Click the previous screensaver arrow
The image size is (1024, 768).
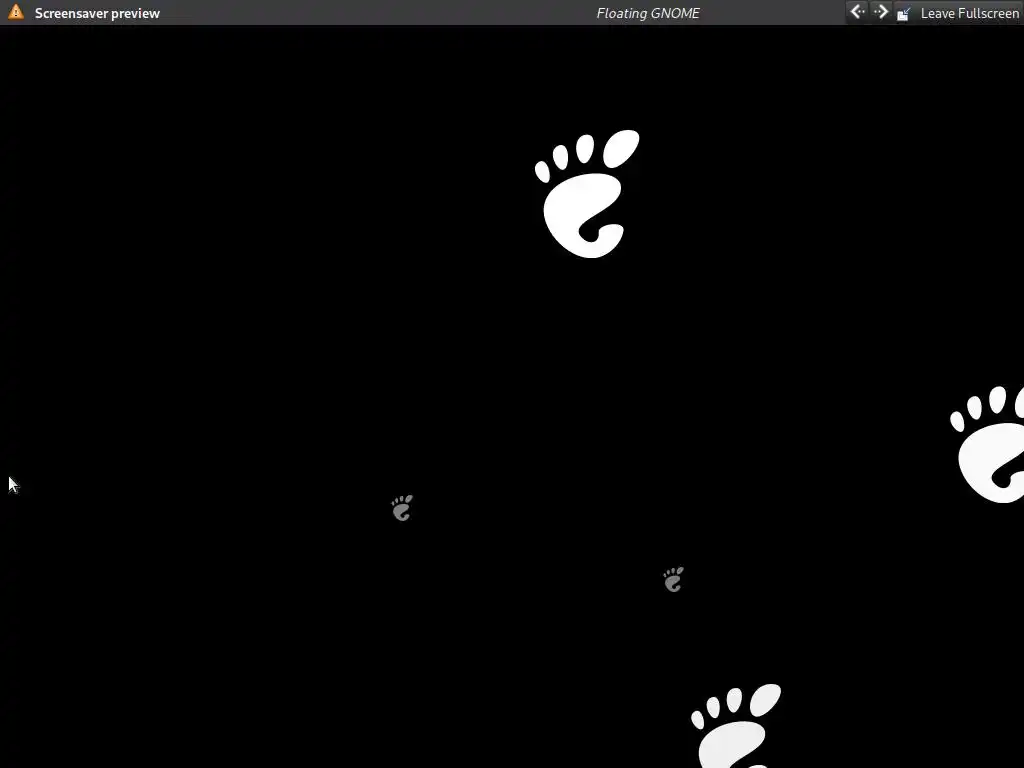point(857,12)
